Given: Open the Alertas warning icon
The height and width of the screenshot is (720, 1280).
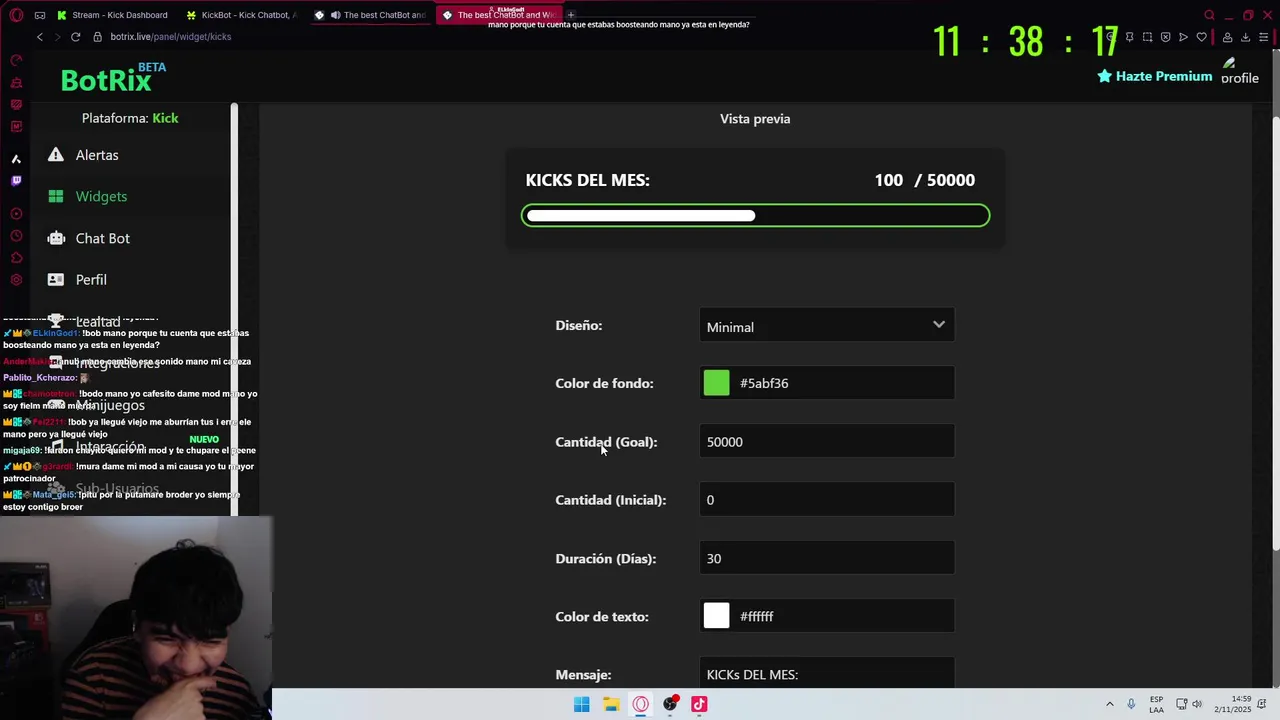Looking at the screenshot, I should tap(56, 155).
